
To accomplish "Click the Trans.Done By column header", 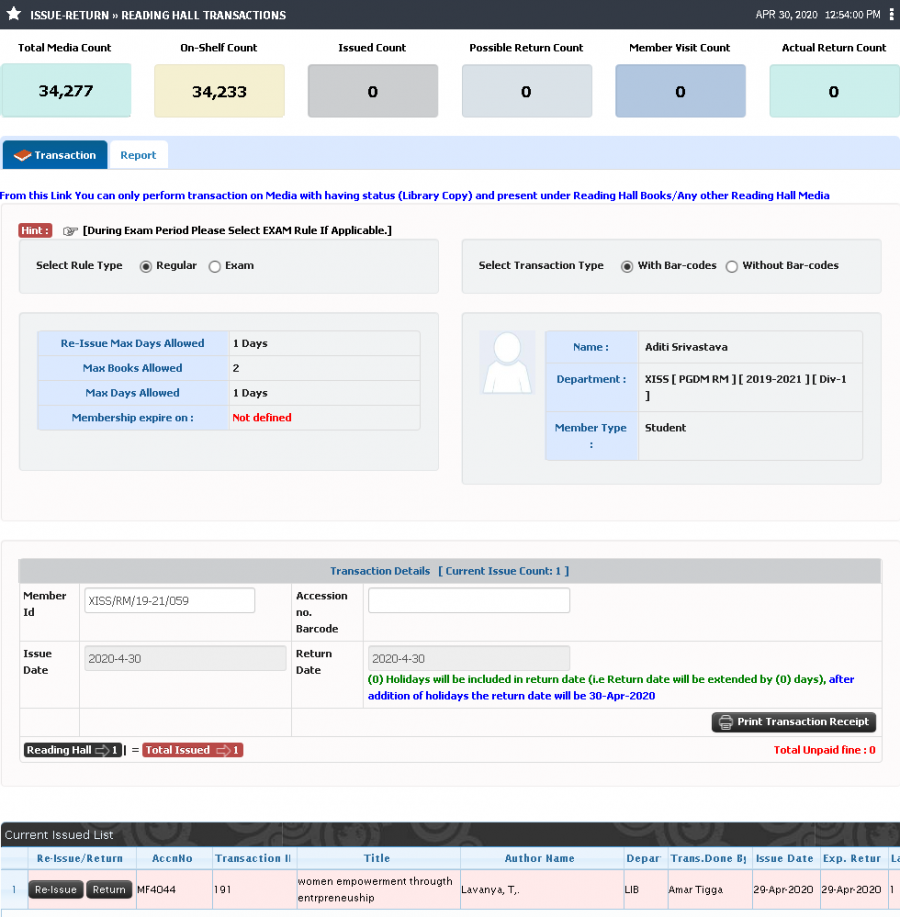I will (708, 858).
